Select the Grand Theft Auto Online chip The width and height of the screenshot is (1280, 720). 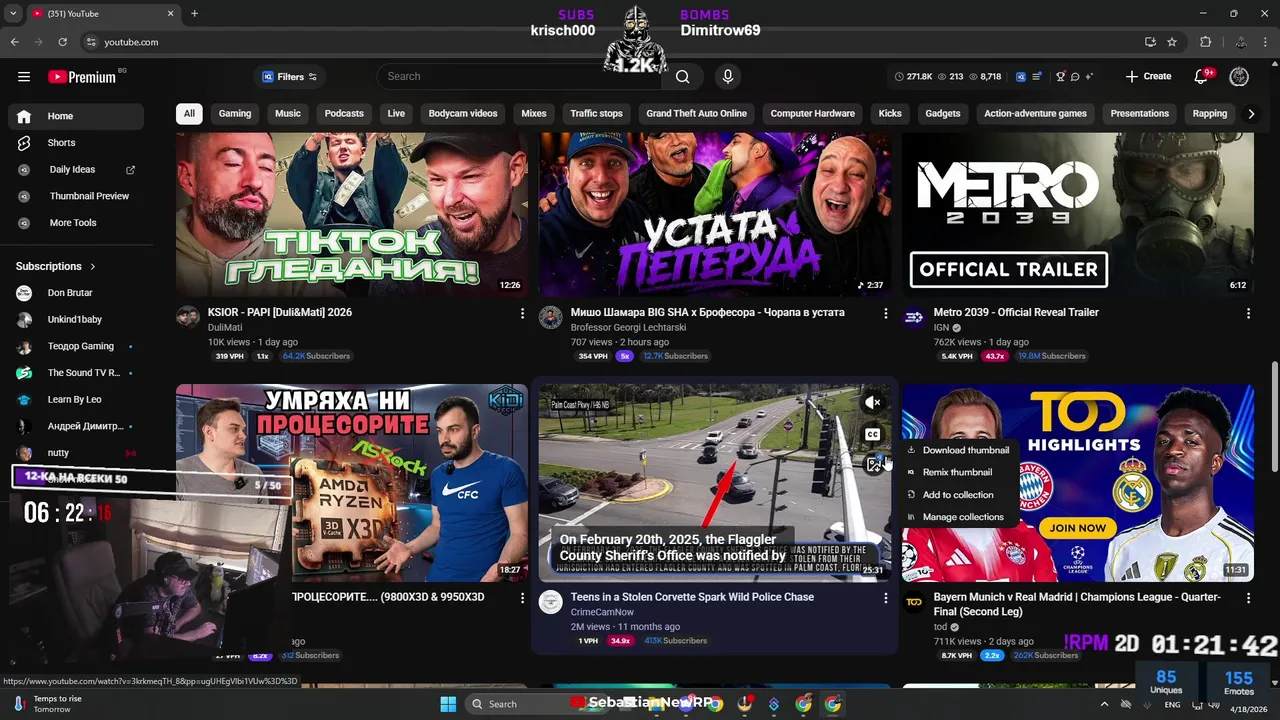696,114
